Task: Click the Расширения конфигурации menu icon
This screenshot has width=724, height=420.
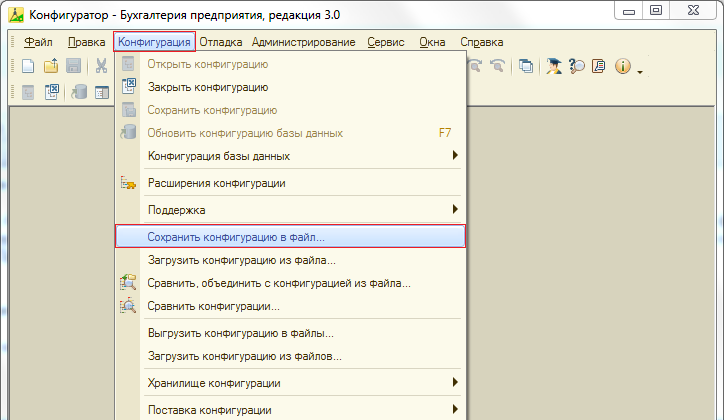Action: (x=128, y=183)
